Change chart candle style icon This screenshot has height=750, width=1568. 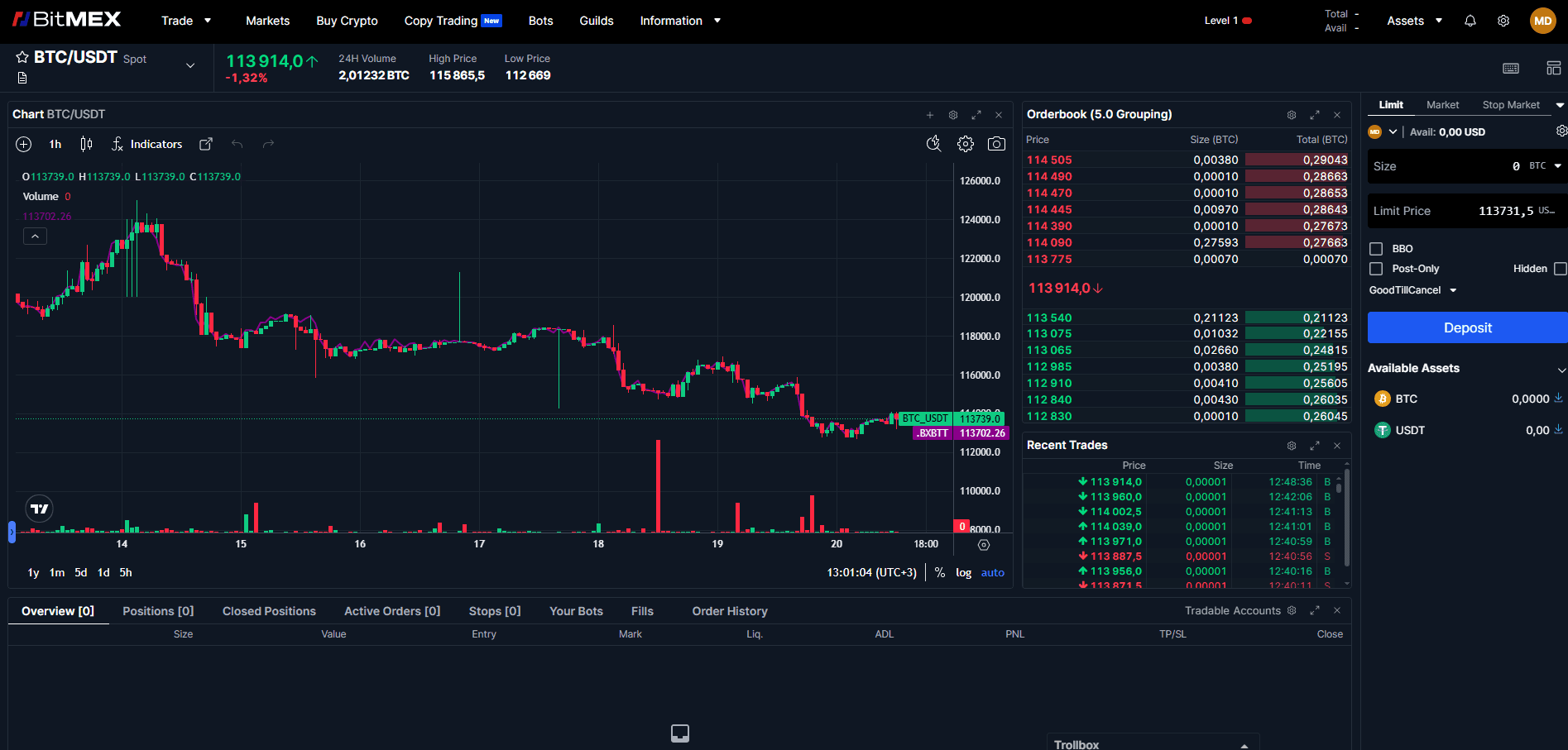tap(86, 144)
